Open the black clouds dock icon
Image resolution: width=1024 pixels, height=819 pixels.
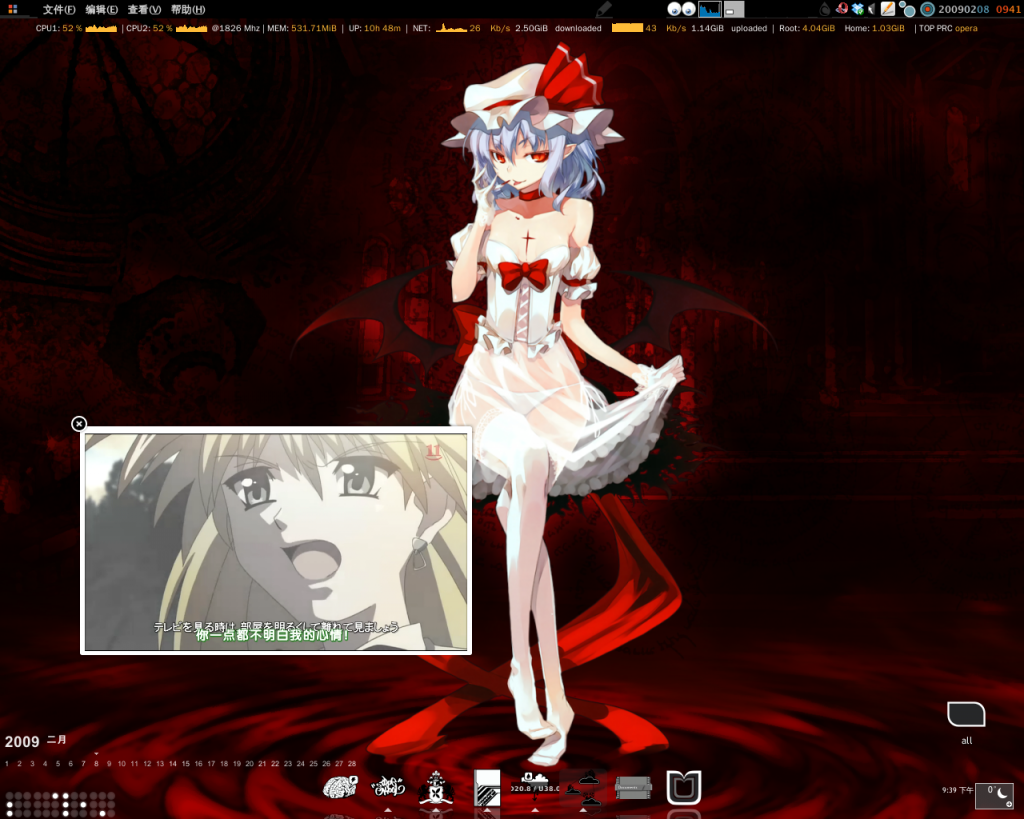pyautogui.click(x=584, y=787)
